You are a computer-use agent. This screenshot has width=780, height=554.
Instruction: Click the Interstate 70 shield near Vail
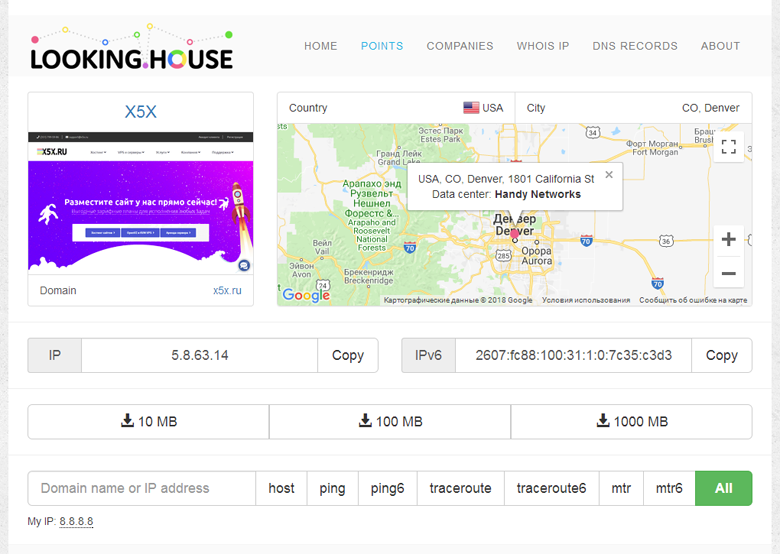(x=409, y=247)
